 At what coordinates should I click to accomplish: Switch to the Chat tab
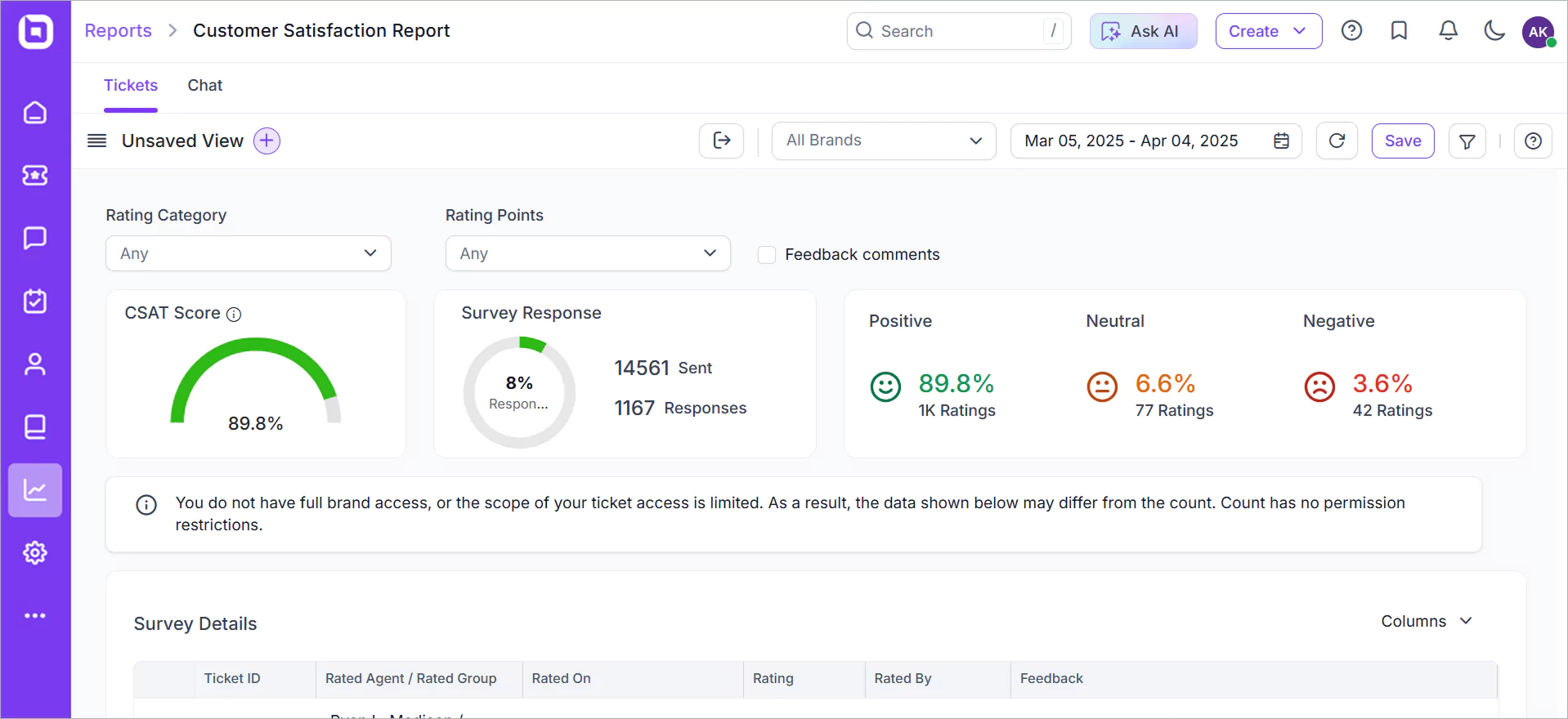point(205,86)
